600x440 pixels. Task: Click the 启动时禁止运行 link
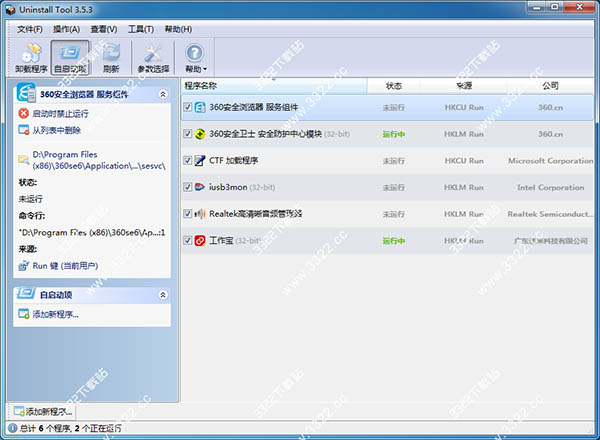[60, 114]
